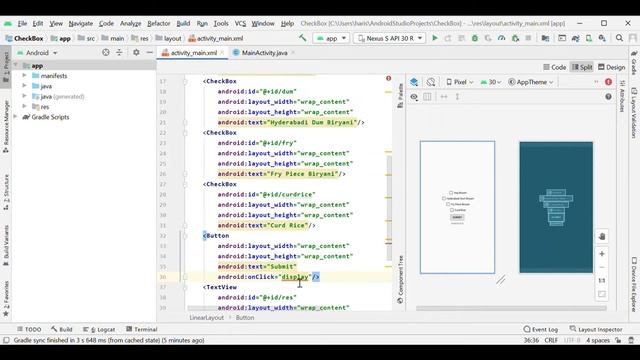Screen dimensions: 640x360
Task: Click LinearLayout in the breadcrumb bar
Action: [x=207, y=318]
